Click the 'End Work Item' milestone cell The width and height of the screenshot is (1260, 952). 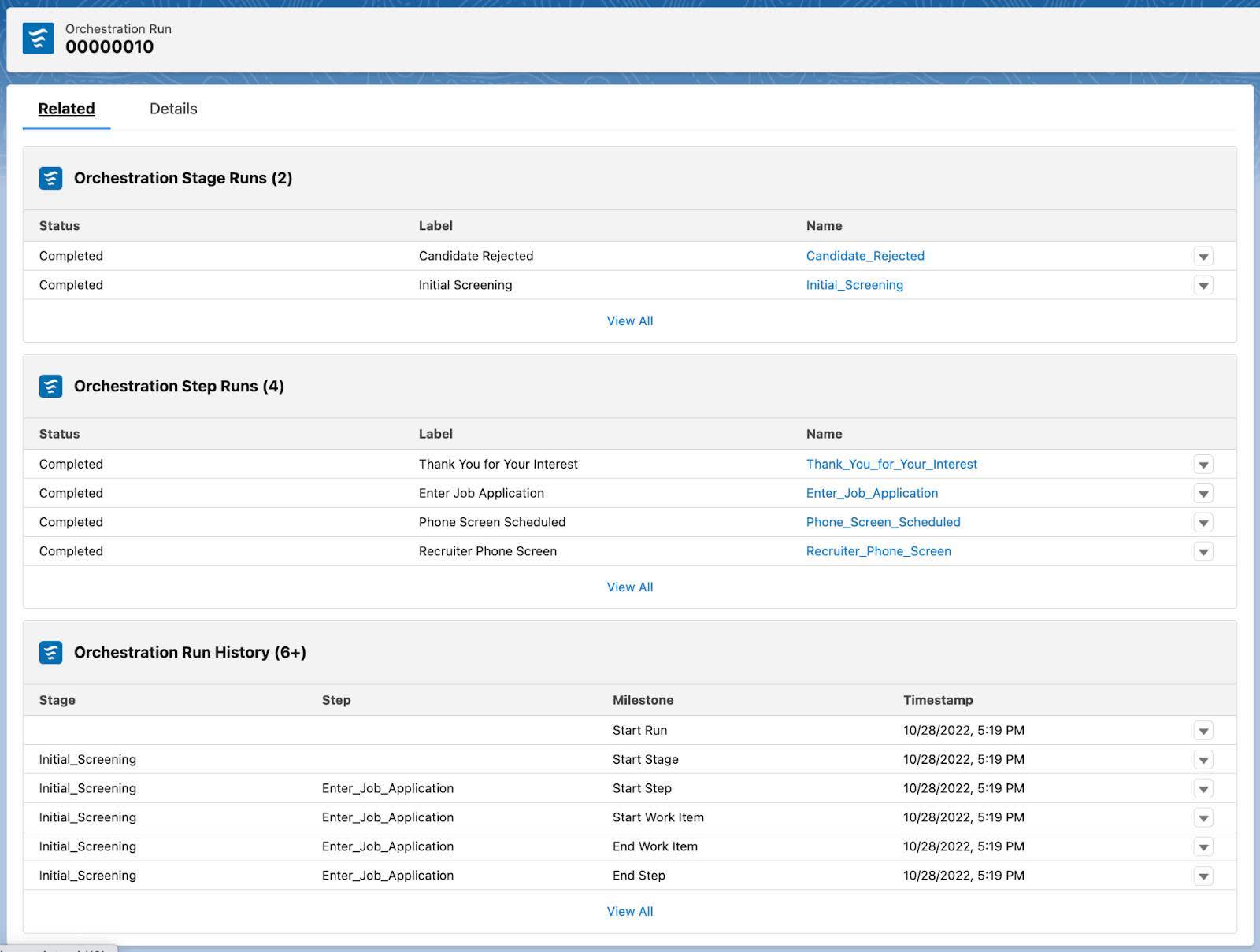[x=655, y=846]
